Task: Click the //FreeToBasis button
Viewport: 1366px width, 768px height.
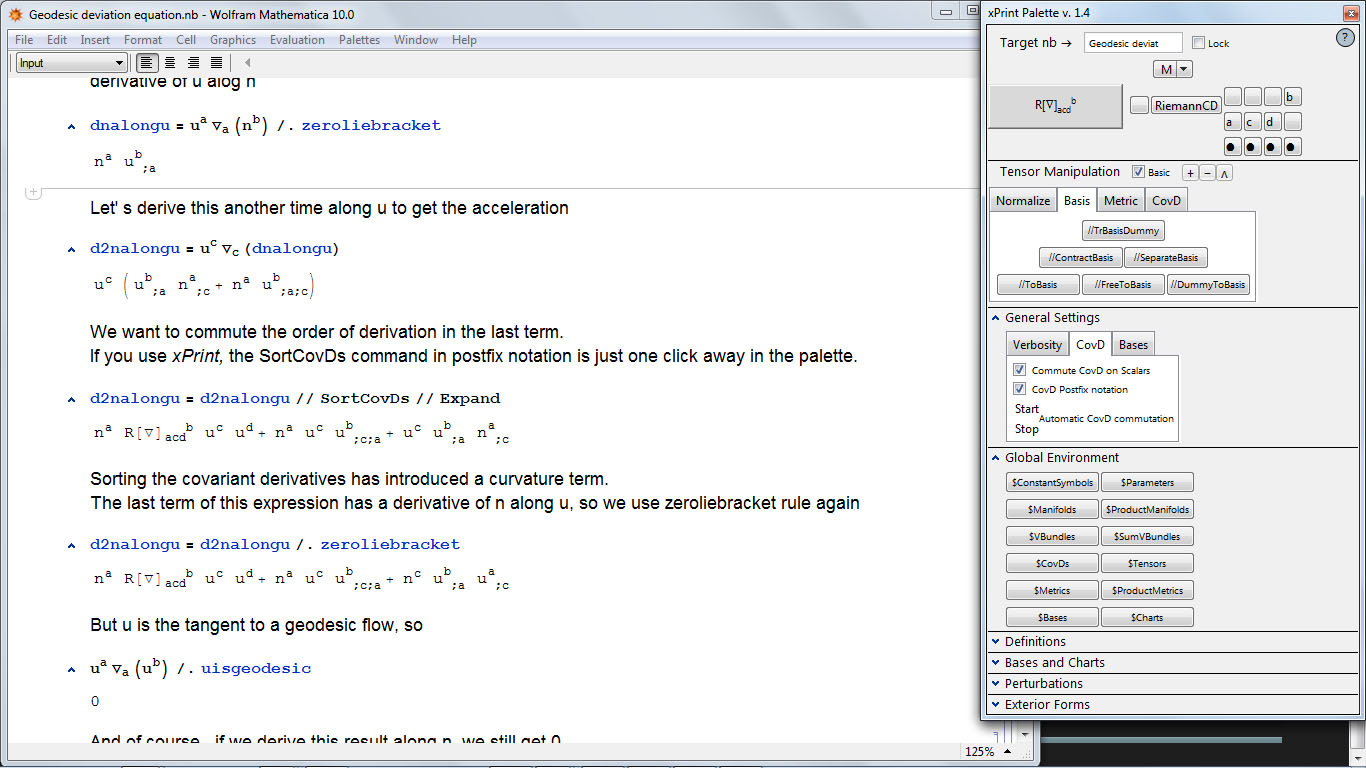Action: pos(1123,285)
